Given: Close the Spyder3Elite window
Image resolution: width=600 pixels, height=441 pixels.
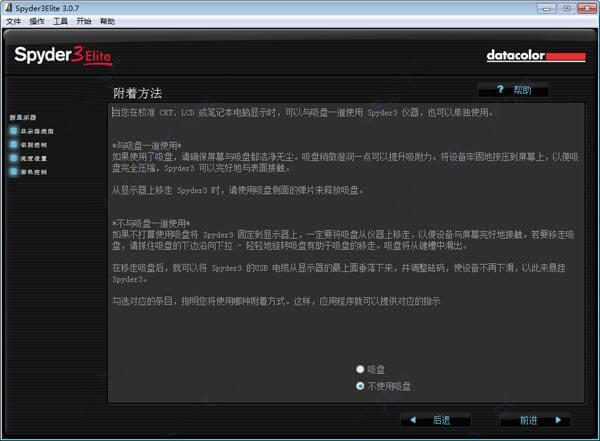Looking at the screenshot, I should pos(587,8).
